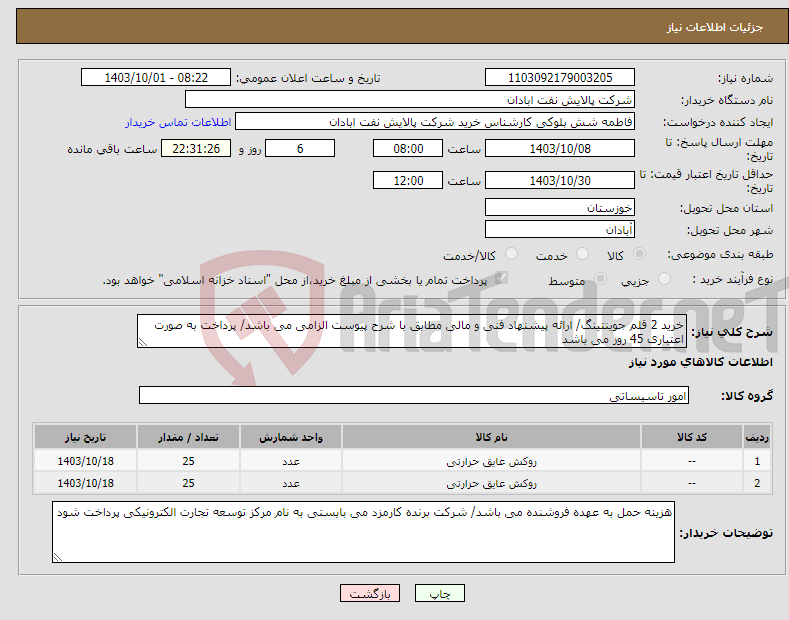
Task: Click response deadline date 1403/10/08 field
Action: (x=560, y=148)
